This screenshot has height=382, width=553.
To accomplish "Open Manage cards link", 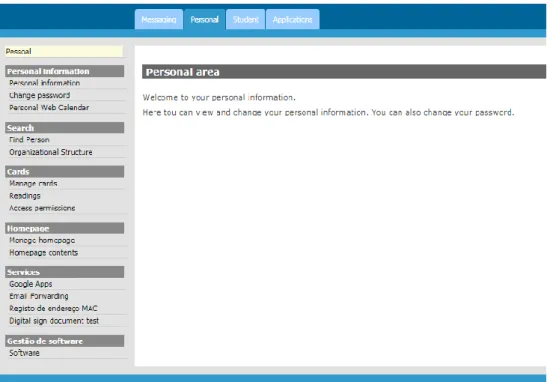I will tap(33, 183).
